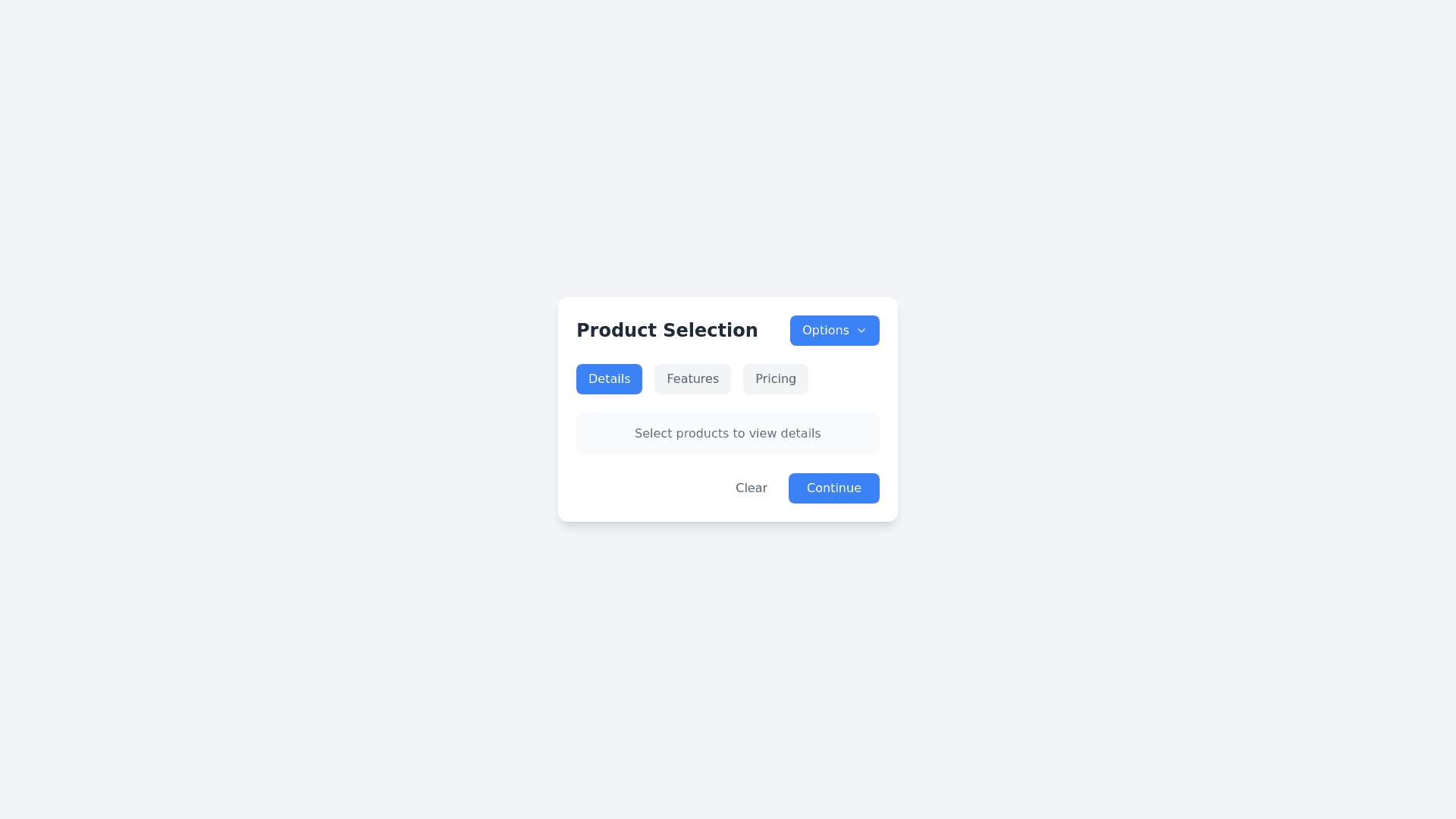Viewport: 1456px width, 819px height.
Task: Open the Pricing tab
Action: (775, 379)
